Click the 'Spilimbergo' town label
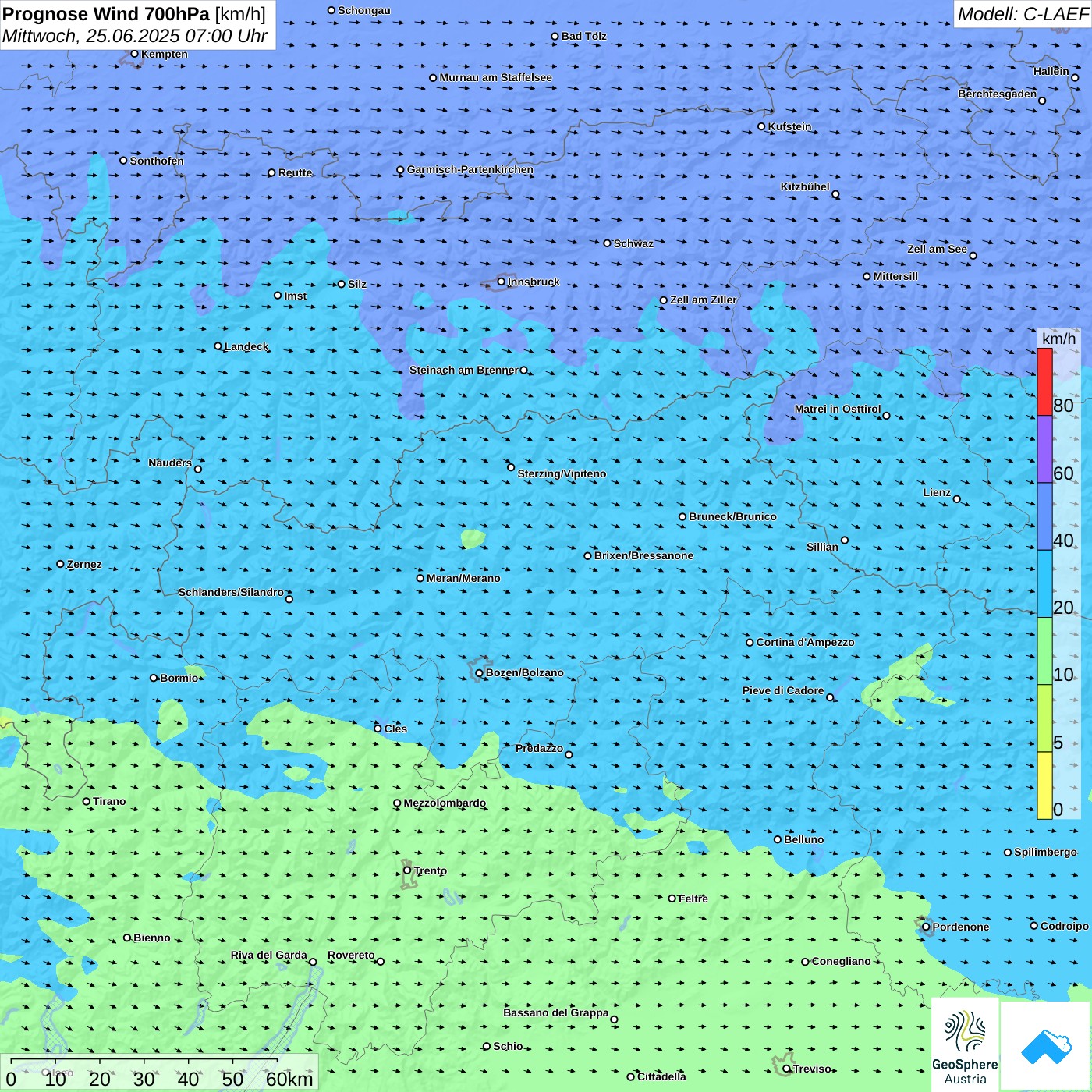This screenshot has height=1092, width=1092. coord(1045,852)
